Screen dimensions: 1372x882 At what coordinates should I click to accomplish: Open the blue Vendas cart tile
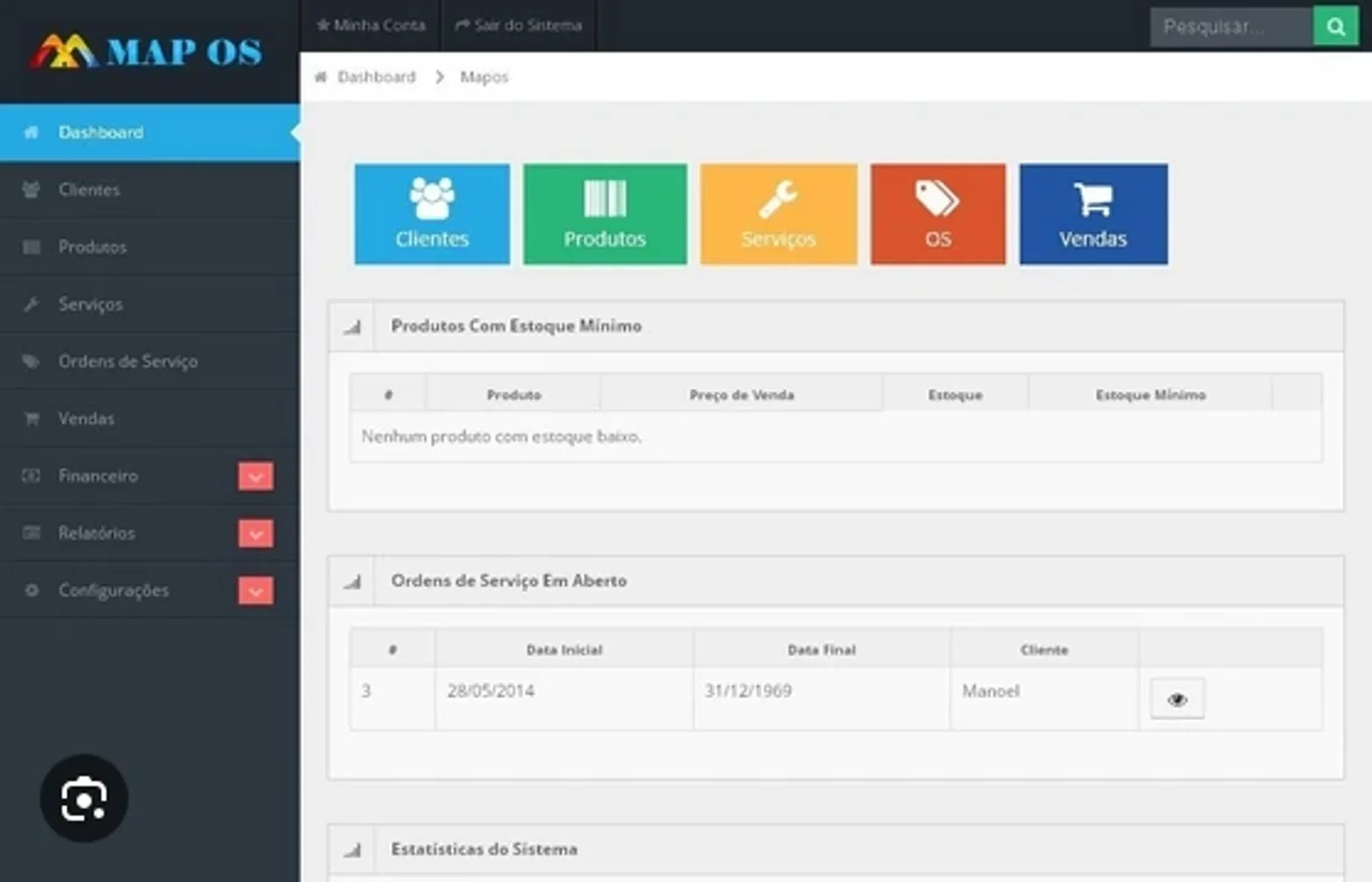point(1093,214)
